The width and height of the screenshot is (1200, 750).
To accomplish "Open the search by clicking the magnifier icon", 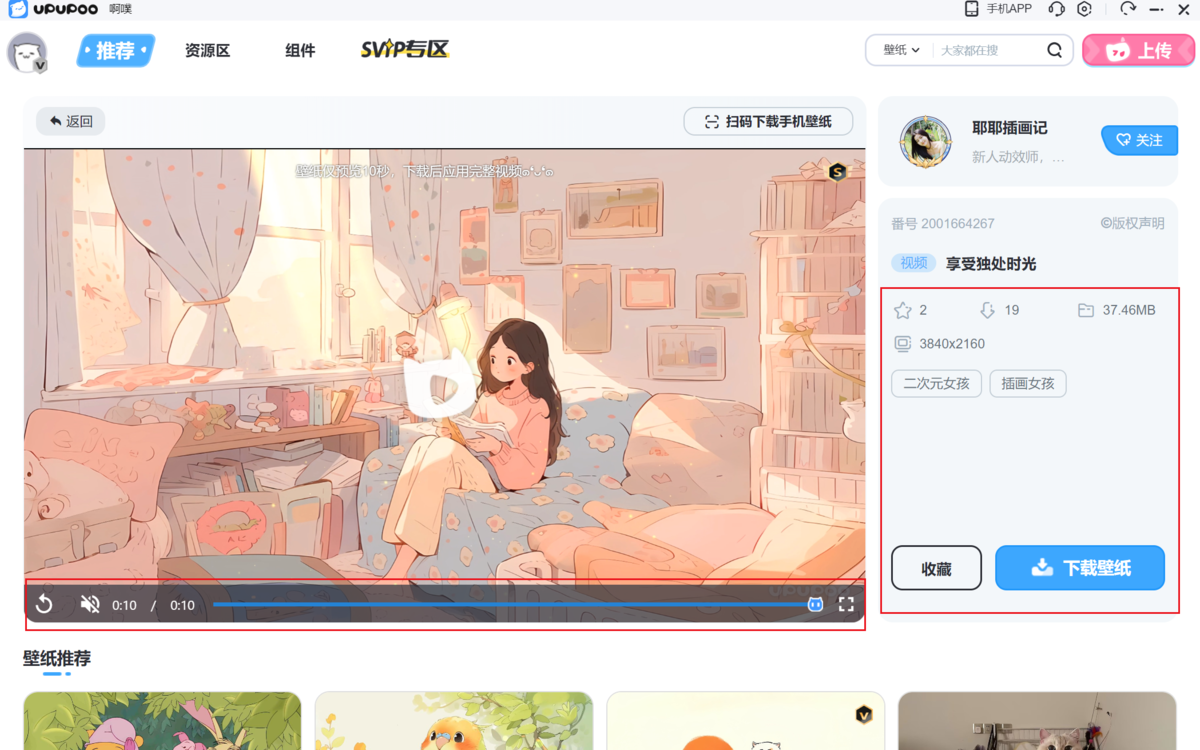I will coord(1055,50).
